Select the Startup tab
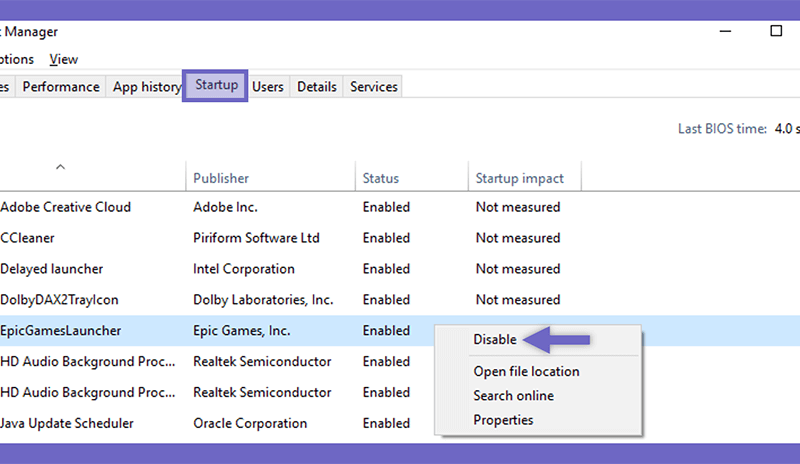800x464 pixels. click(x=216, y=85)
